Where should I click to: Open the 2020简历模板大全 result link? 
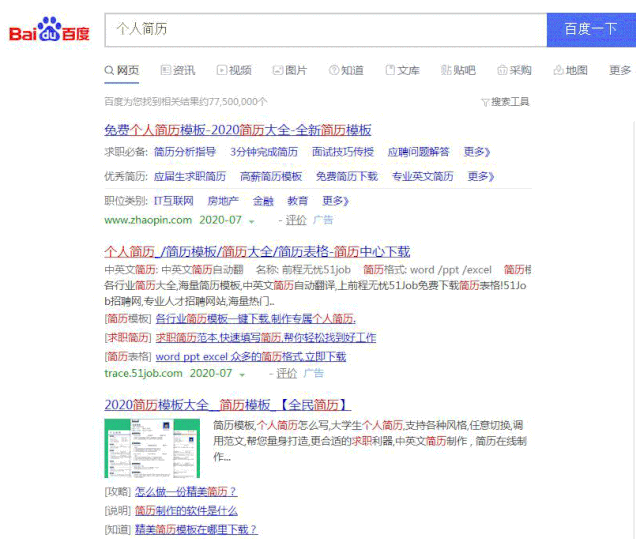coord(227,405)
